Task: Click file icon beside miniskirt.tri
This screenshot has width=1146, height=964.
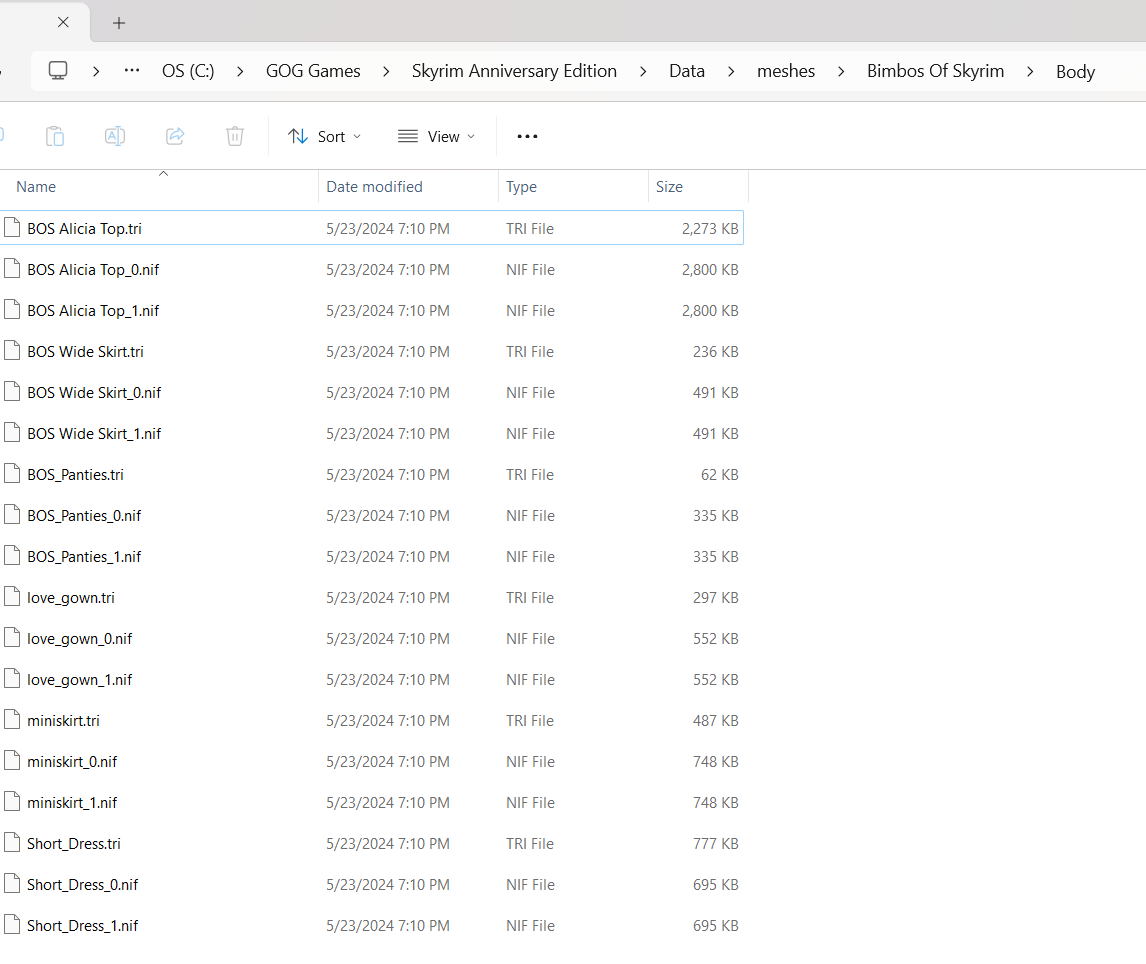Action: [12, 719]
